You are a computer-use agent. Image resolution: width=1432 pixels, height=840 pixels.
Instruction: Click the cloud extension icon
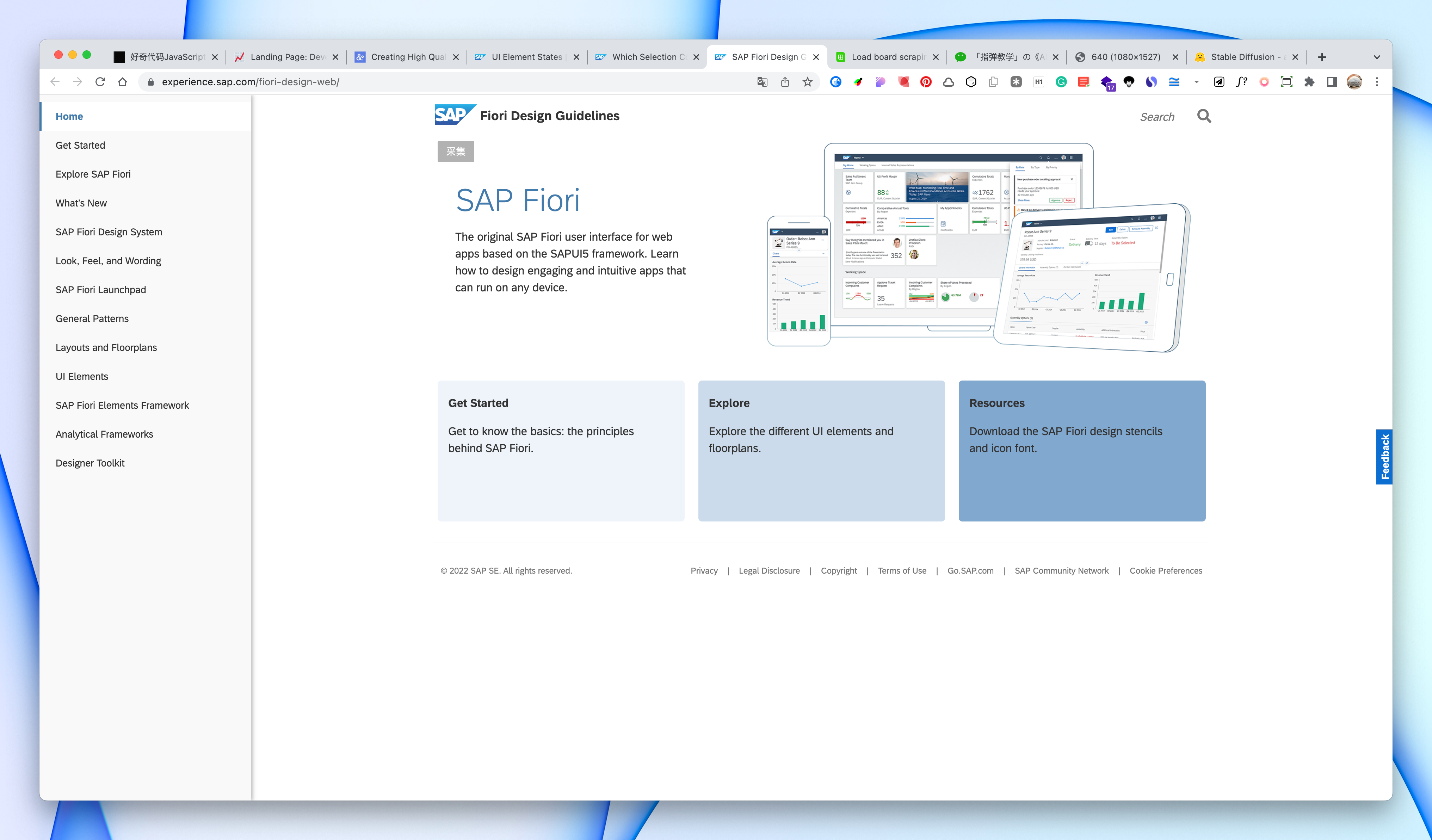pyautogui.click(x=949, y=82)
